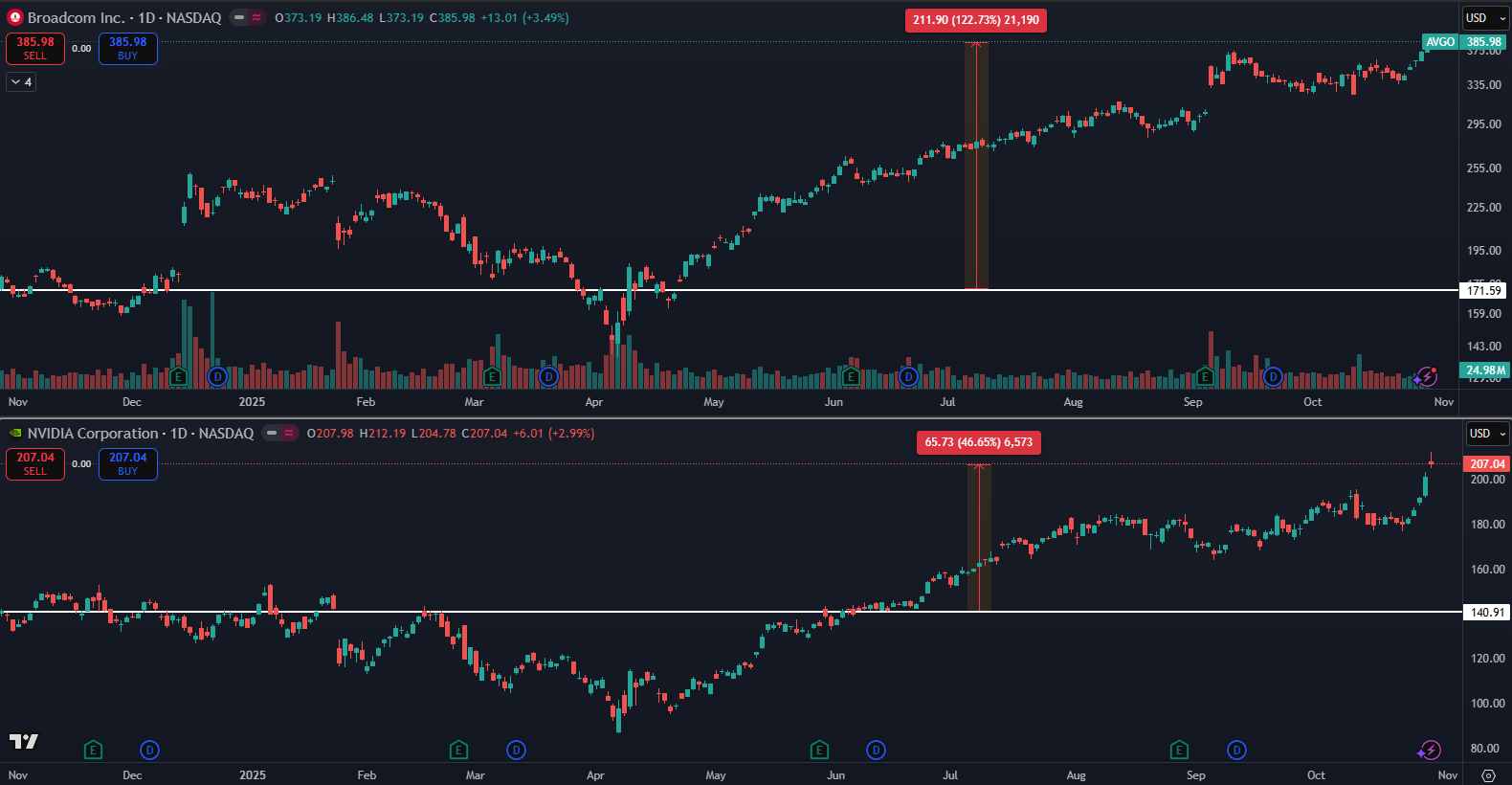Select the 171.59 horizontal line price label
Screen dimensions: 1512x785
(1483, 290)
